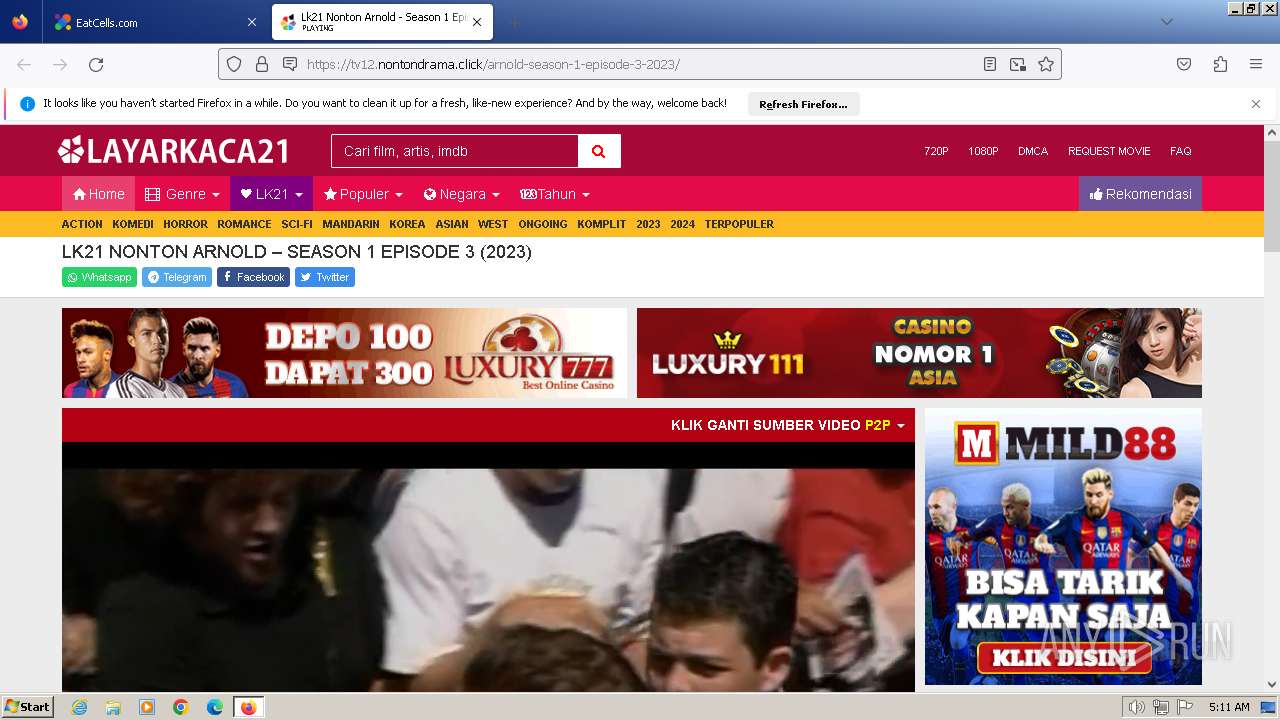Image resolution: width=1280 pixels, height=720 pixels.
Task: Share via Facebook button
Action: [x=253, y=277]
